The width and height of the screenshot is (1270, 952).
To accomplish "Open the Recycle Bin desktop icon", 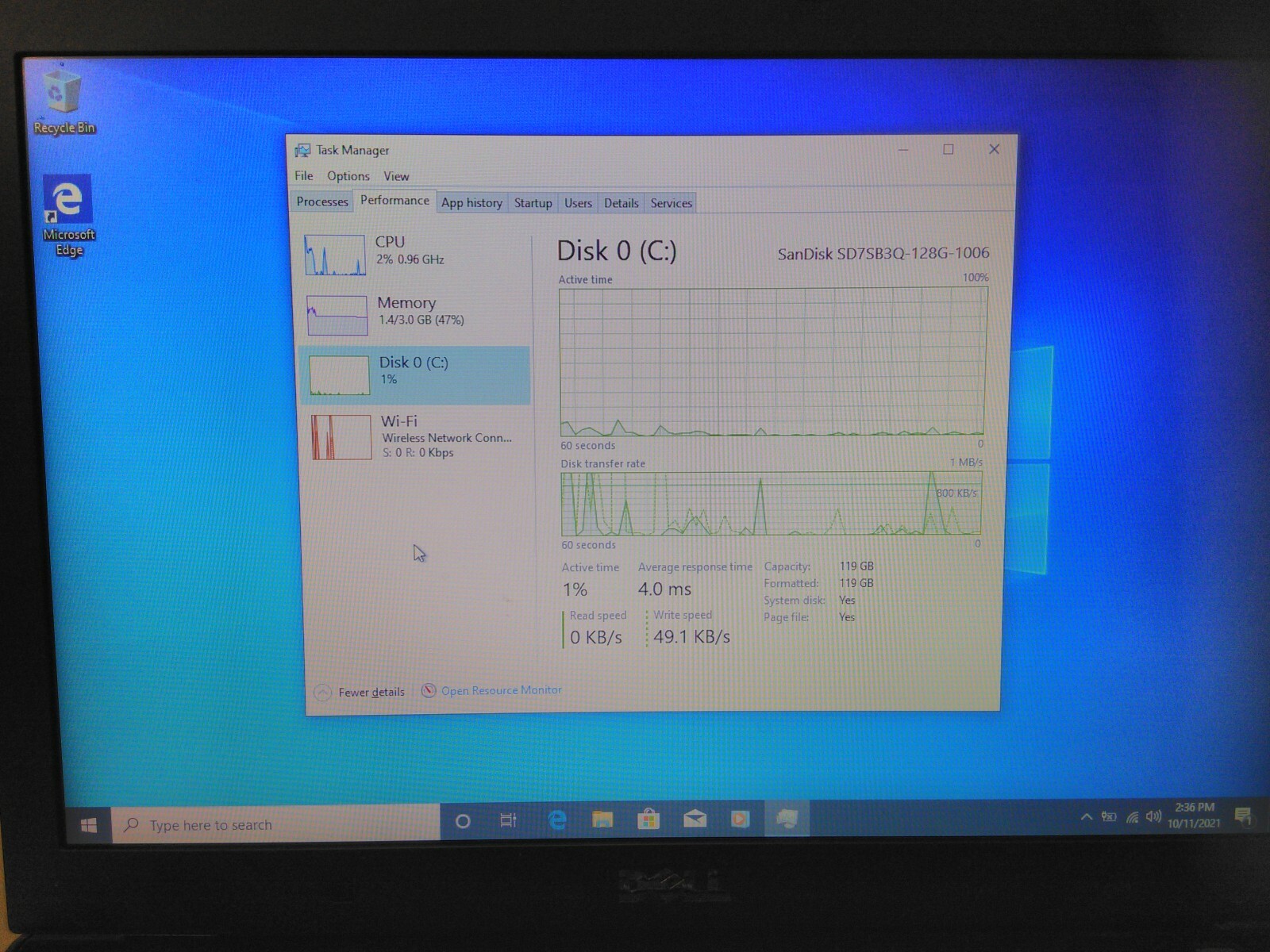I will [x=63, y=102].
